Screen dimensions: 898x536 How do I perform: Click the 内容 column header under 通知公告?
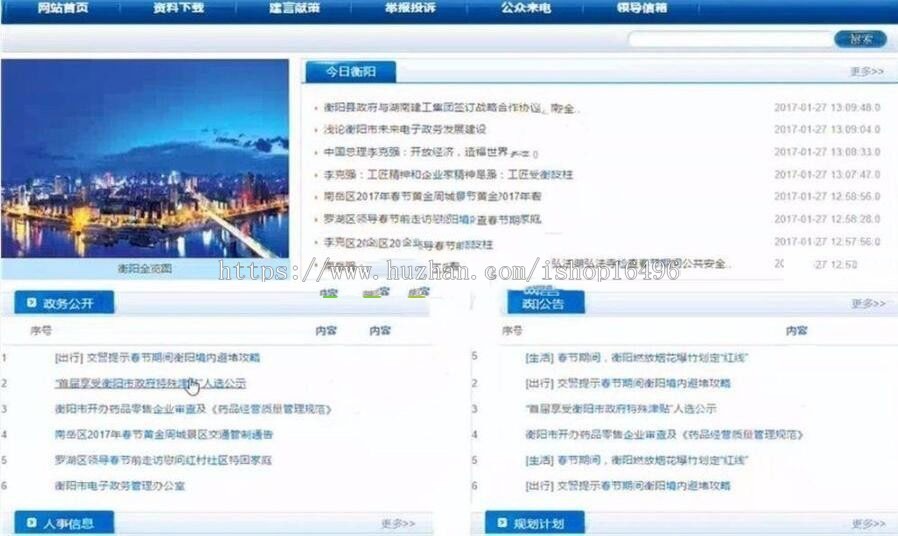(x=797, y=330)
